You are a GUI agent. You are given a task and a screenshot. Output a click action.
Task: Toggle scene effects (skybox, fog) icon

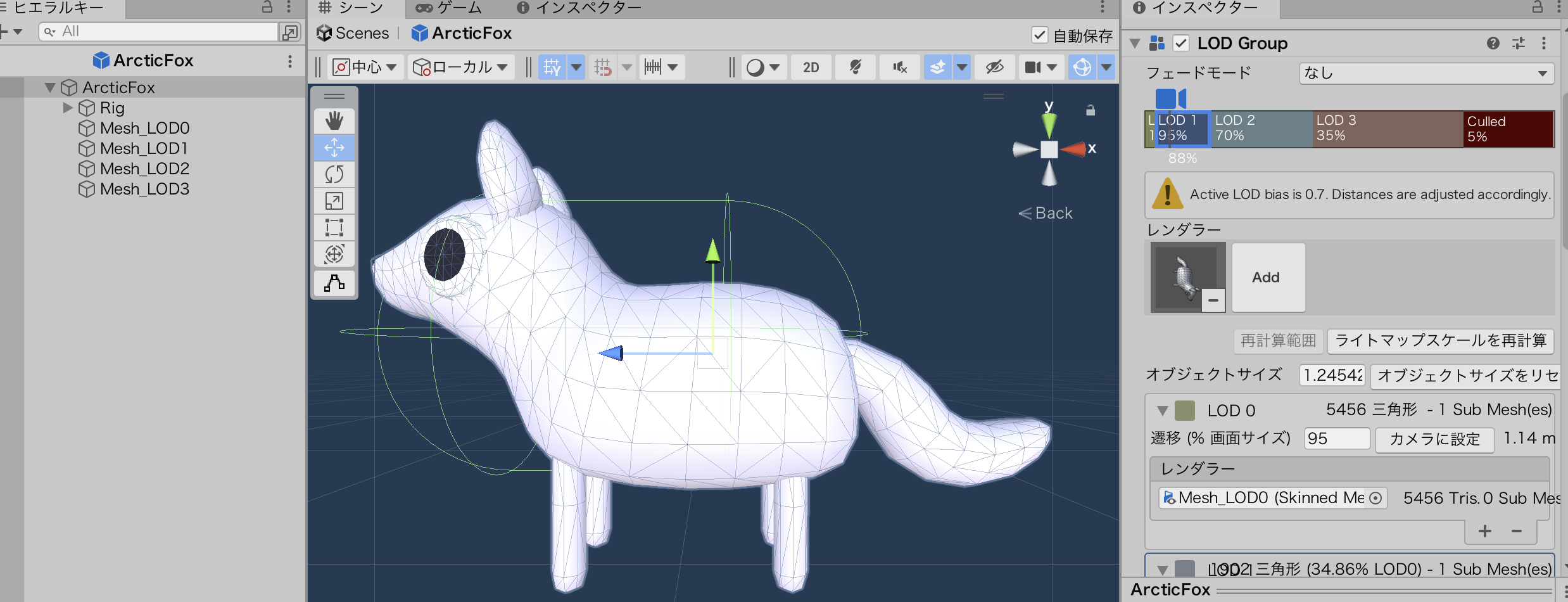(x=938, y=67)
